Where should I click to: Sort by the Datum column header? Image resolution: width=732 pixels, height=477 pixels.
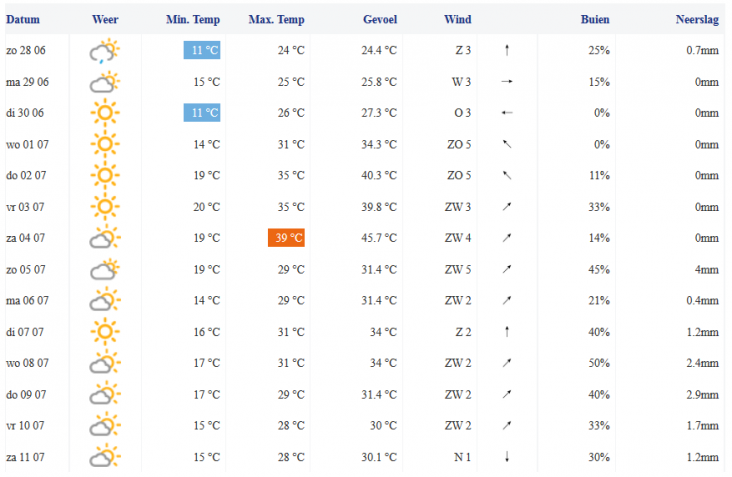tap(23, 20)
